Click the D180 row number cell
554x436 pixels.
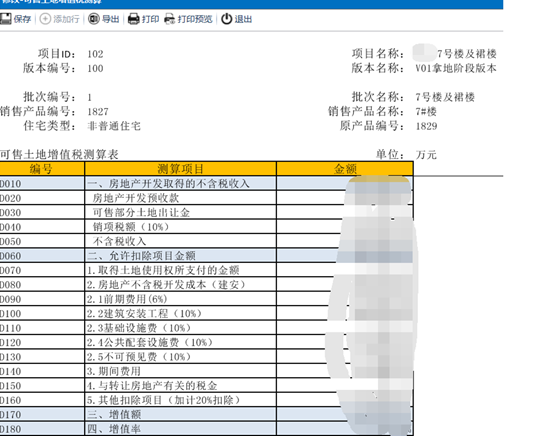point(42,429)
